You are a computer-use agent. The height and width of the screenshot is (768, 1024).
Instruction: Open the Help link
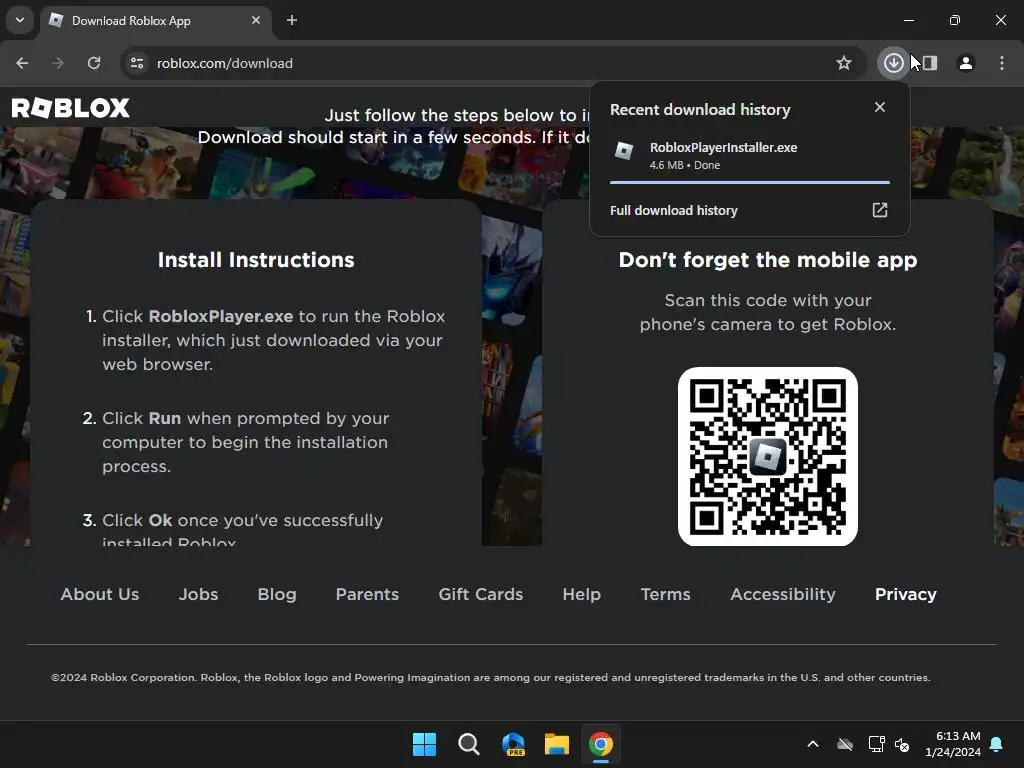click(581, 594)
